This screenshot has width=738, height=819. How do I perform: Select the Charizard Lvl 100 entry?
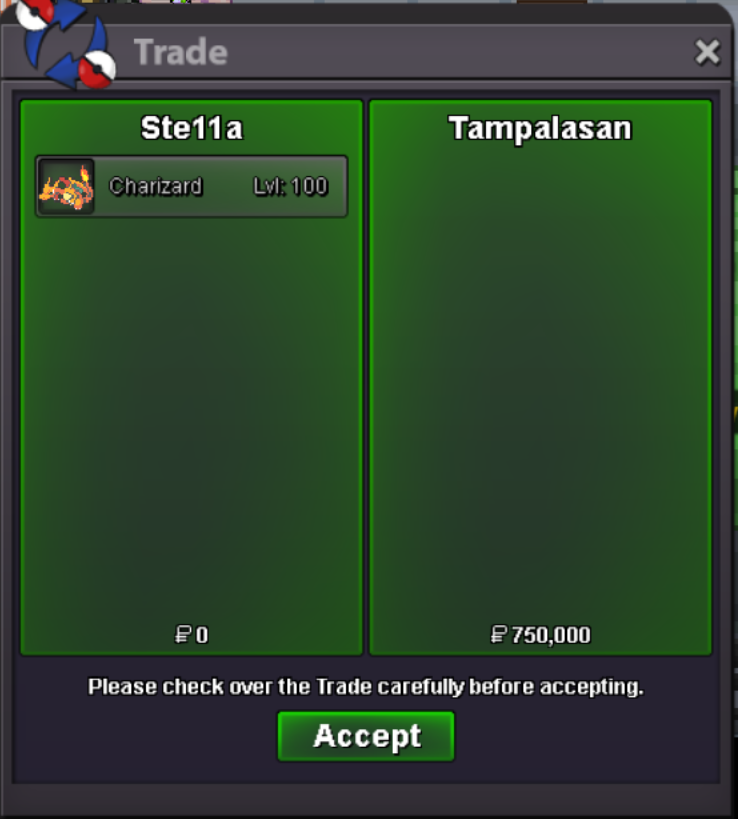click(x=191, y=186)
